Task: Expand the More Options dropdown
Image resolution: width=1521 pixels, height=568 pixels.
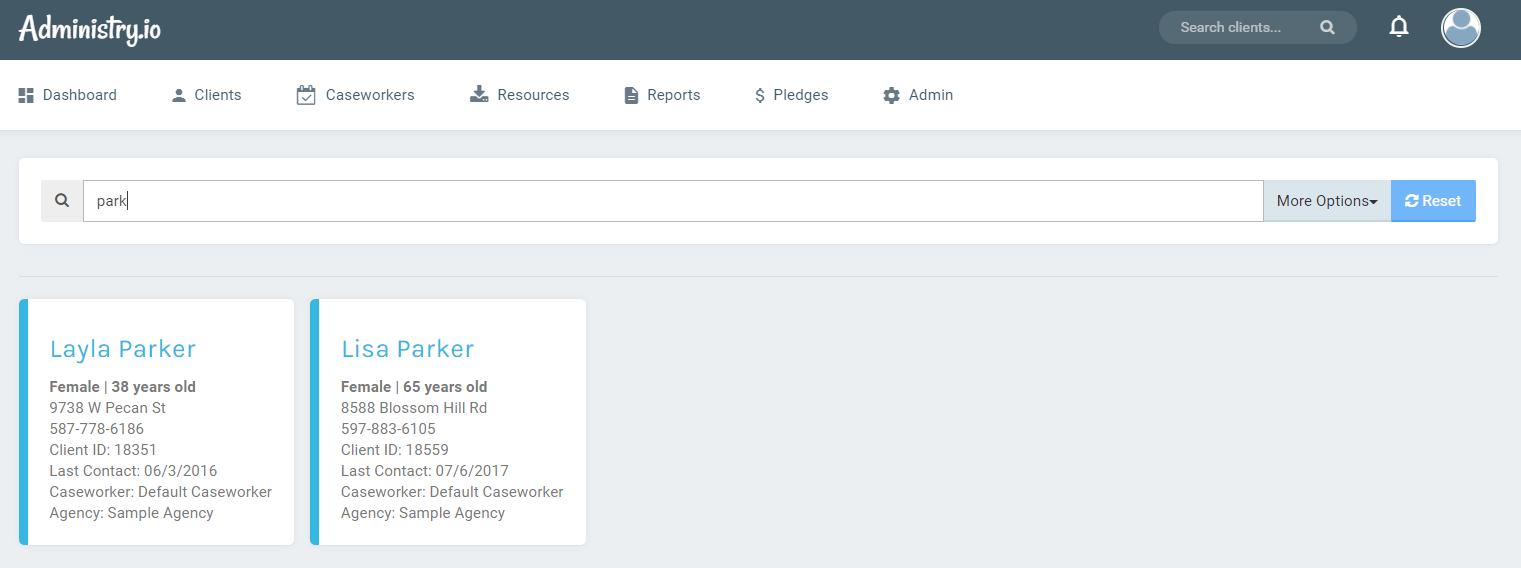Action: (x=1326, y=201)
